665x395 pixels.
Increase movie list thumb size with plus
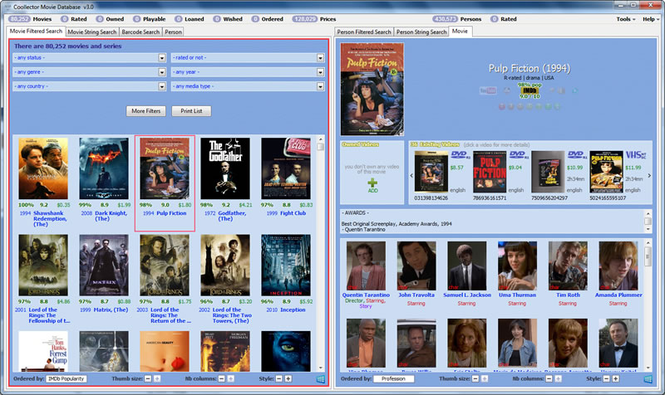[157, 378]
